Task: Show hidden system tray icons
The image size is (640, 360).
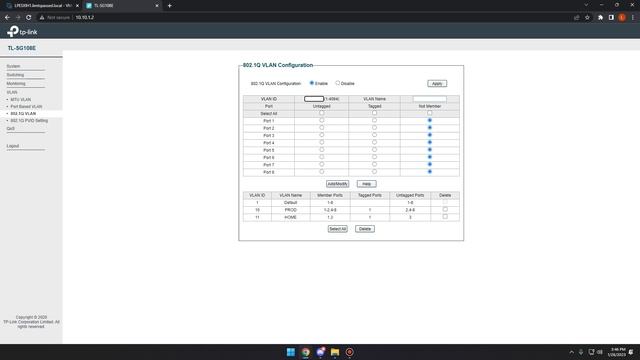Action: point(571,352)
